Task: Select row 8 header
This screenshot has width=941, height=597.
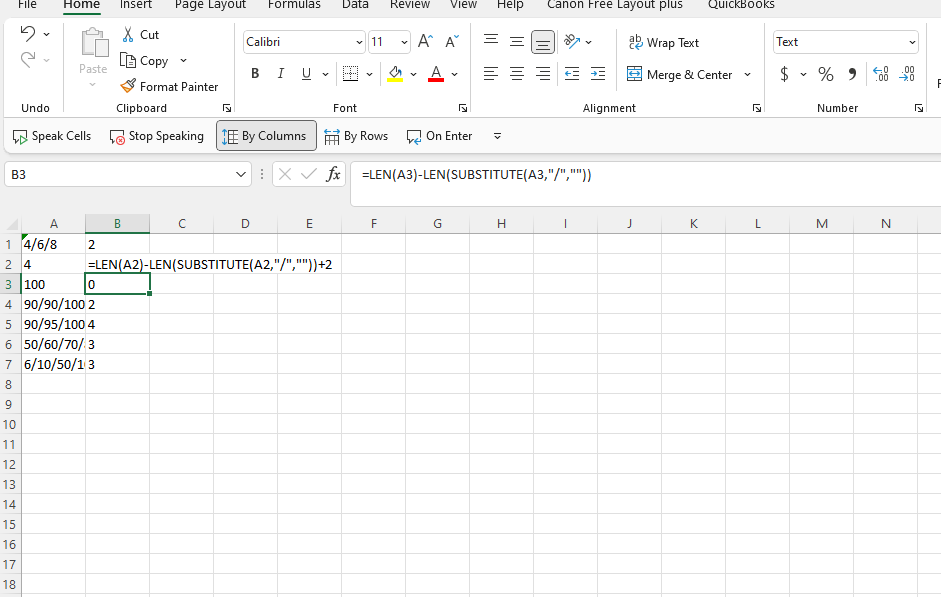Action: 9,384
